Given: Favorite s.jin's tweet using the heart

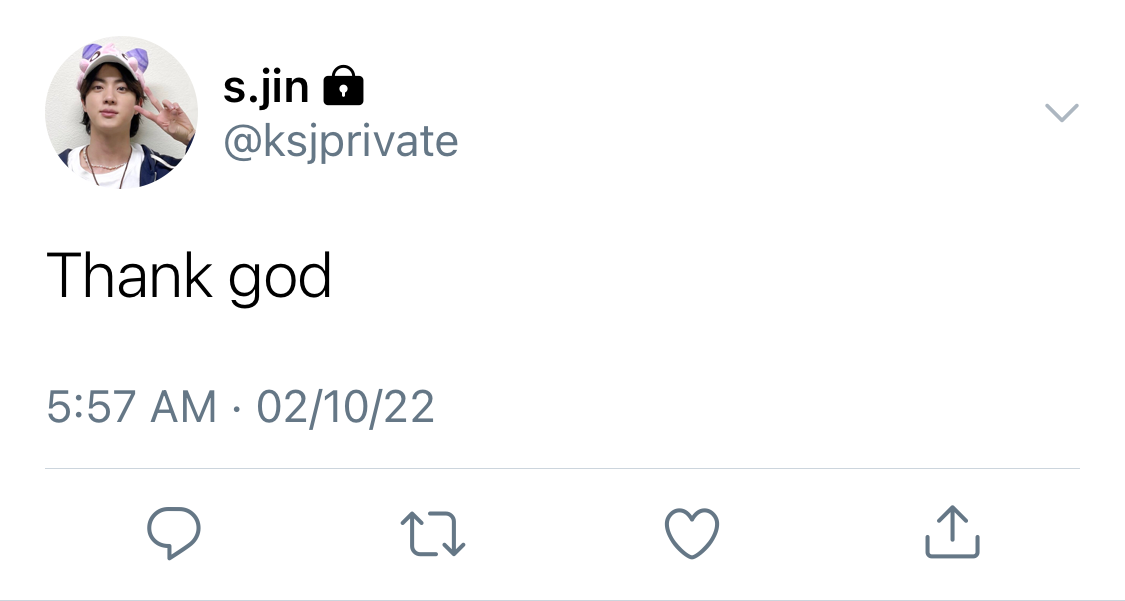Looking at the screenshot, I should click(692, 533).
